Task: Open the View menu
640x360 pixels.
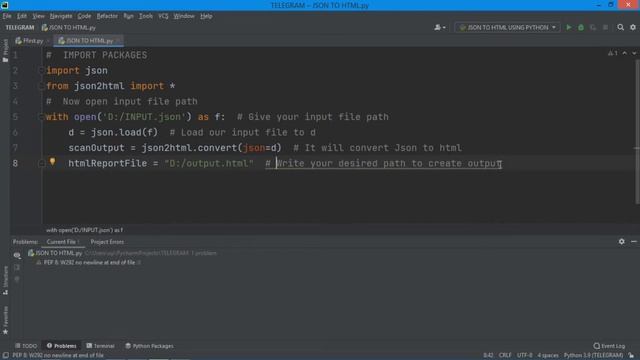Action: pyautogui.click(x=38, y=16)
